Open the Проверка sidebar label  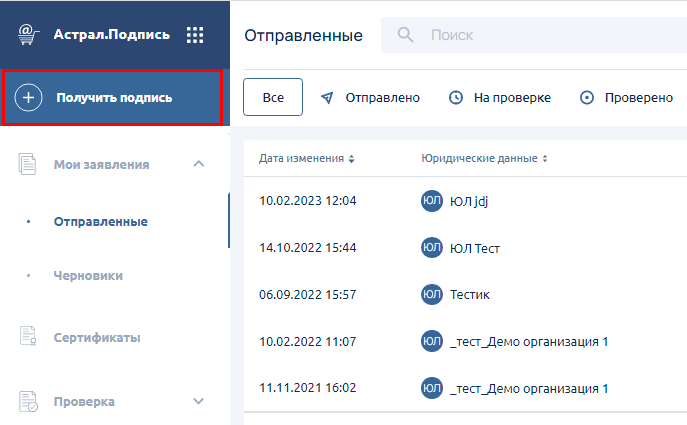click(84, 402)
